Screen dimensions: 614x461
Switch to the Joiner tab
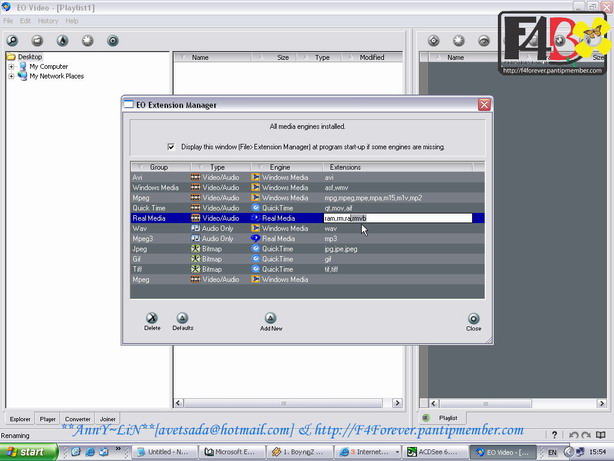click(107, 419)
